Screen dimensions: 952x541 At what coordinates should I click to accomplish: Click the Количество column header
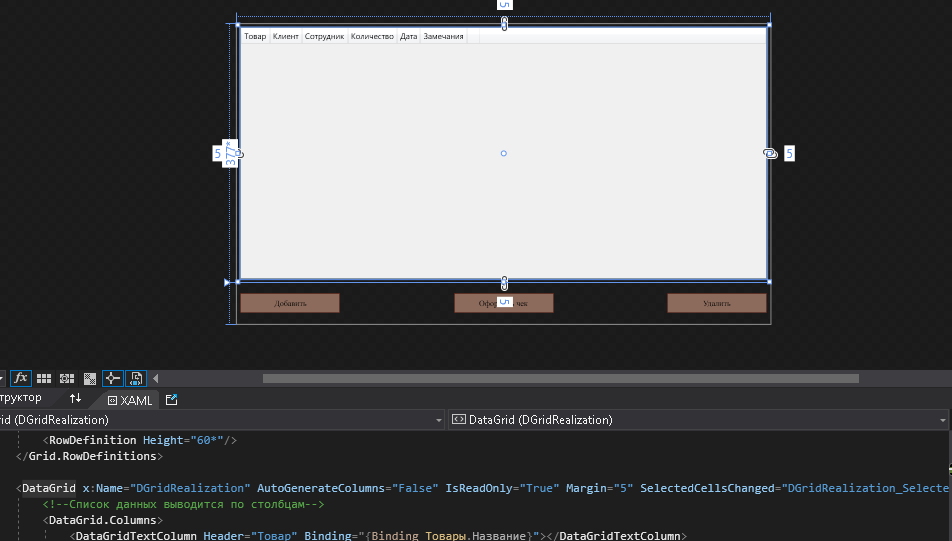[372, 36]
